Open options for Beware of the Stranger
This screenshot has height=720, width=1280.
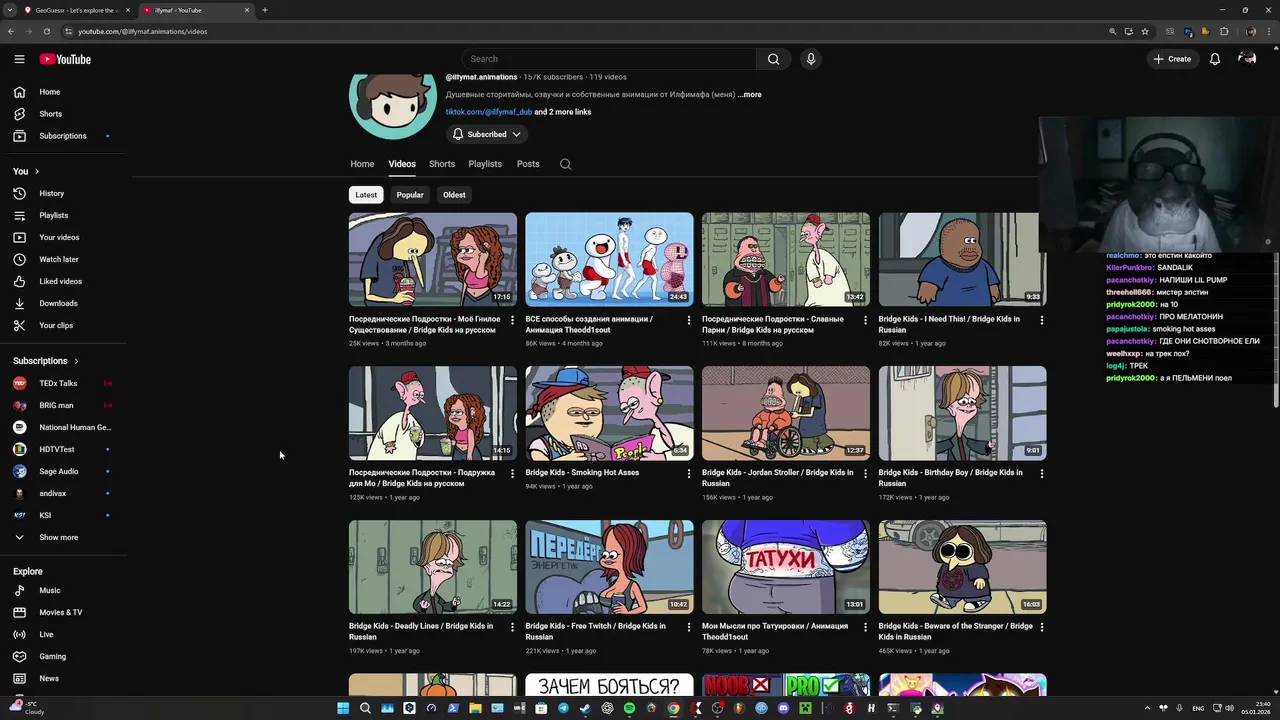(1042, 627)
